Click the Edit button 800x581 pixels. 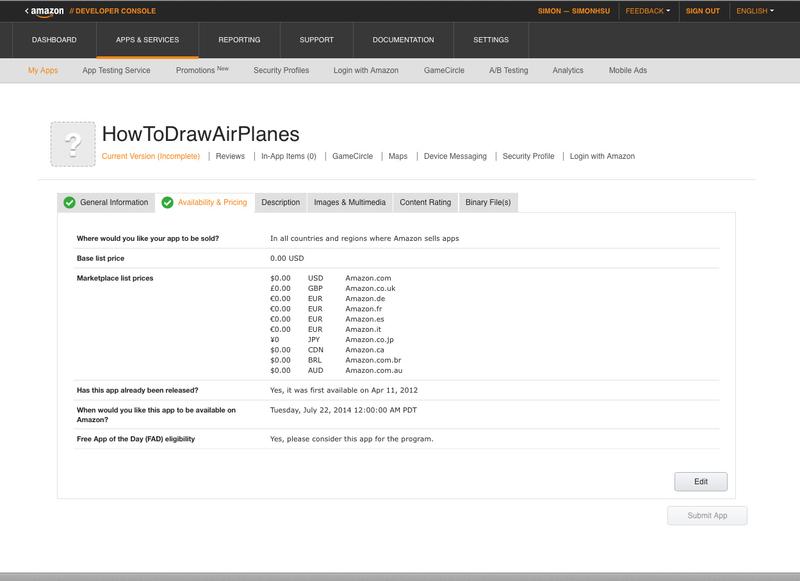point(701,482)
